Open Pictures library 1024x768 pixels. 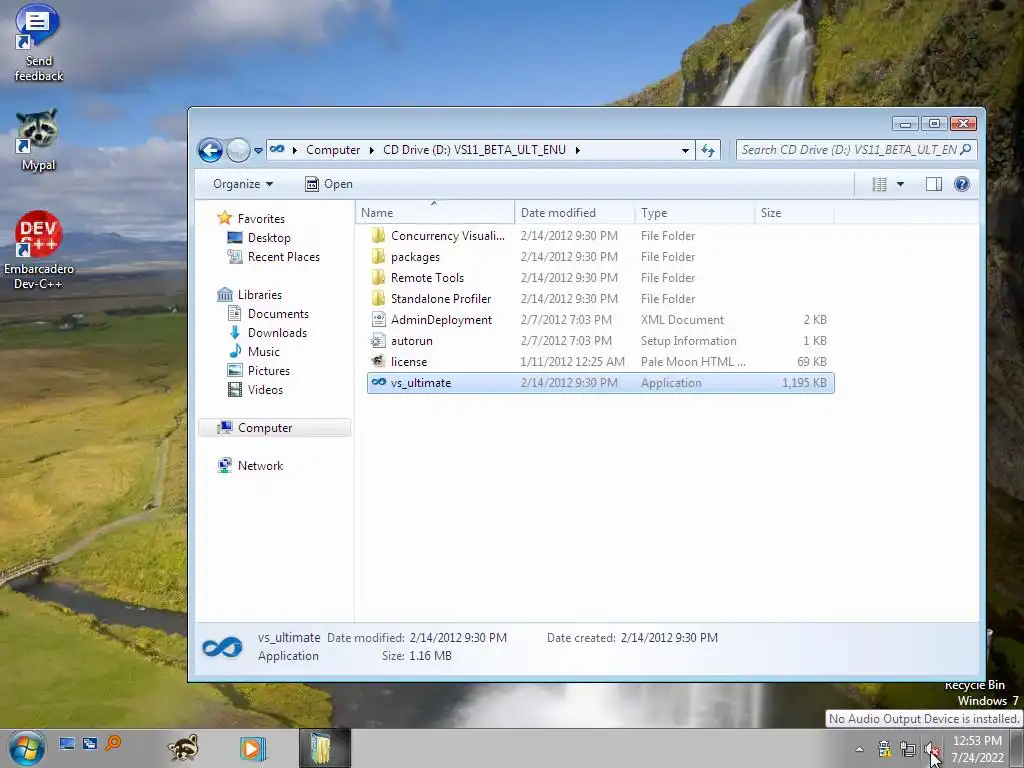[268, 370]
